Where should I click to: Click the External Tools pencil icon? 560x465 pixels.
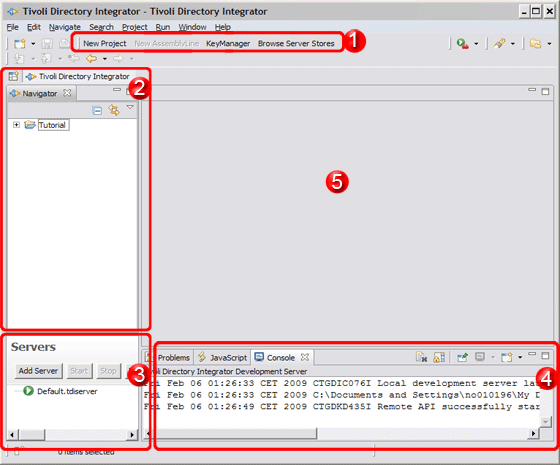499,44
